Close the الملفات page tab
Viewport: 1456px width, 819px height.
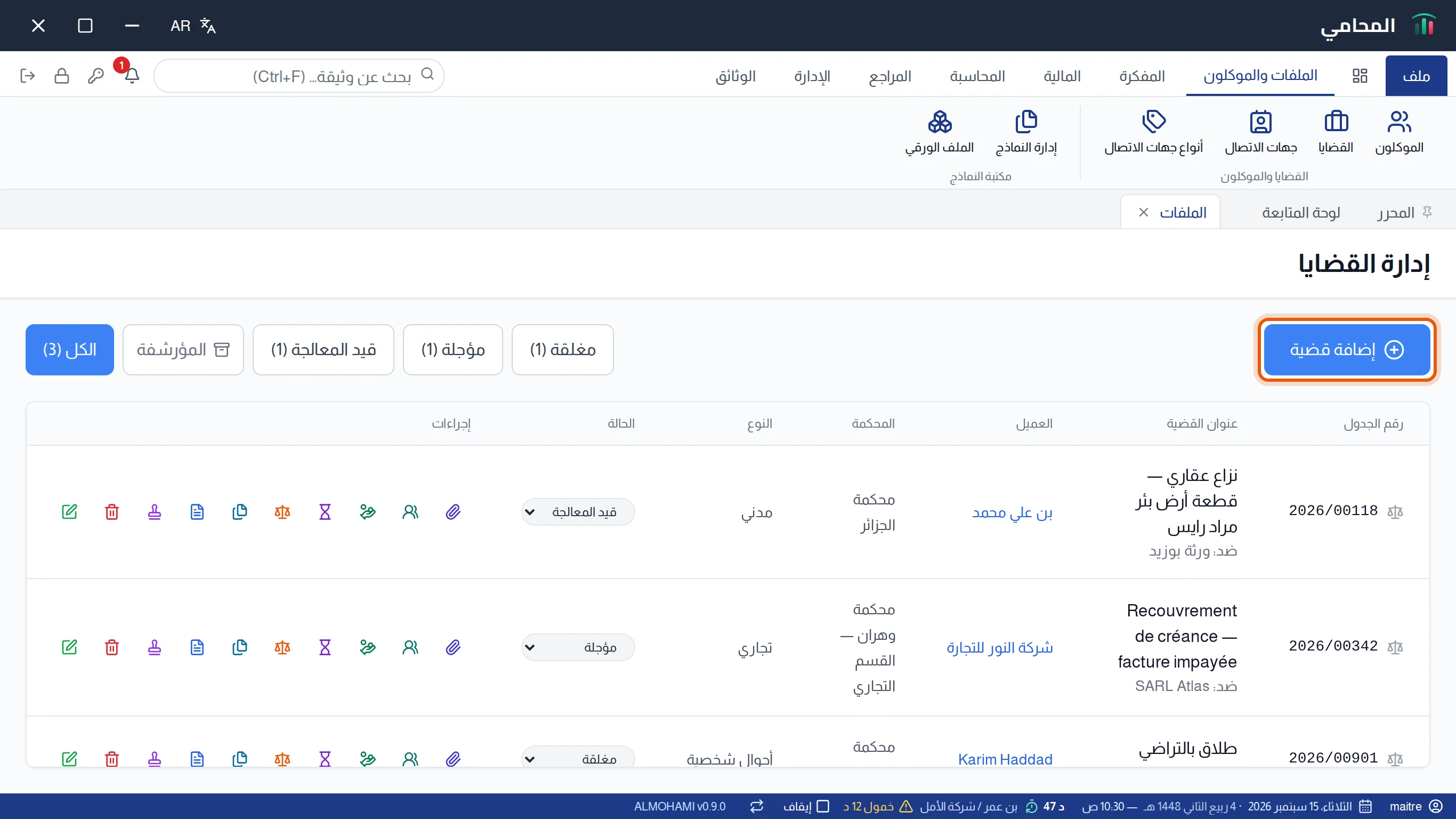click(1144, 212)
